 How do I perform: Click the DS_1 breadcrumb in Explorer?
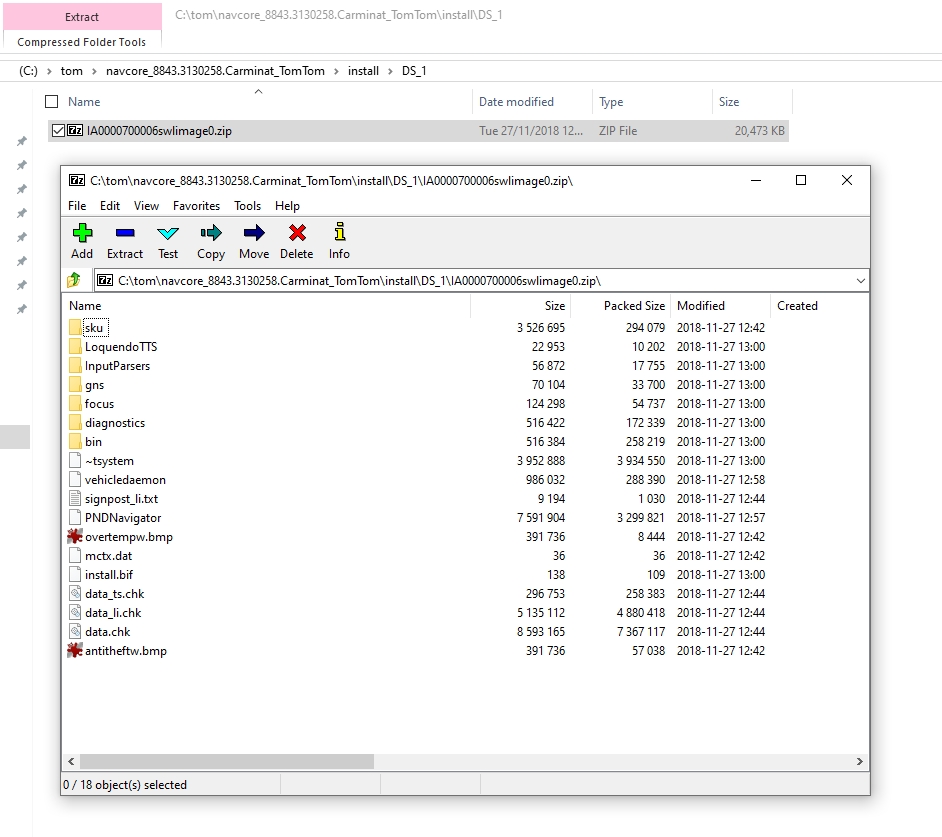[414, 71]
